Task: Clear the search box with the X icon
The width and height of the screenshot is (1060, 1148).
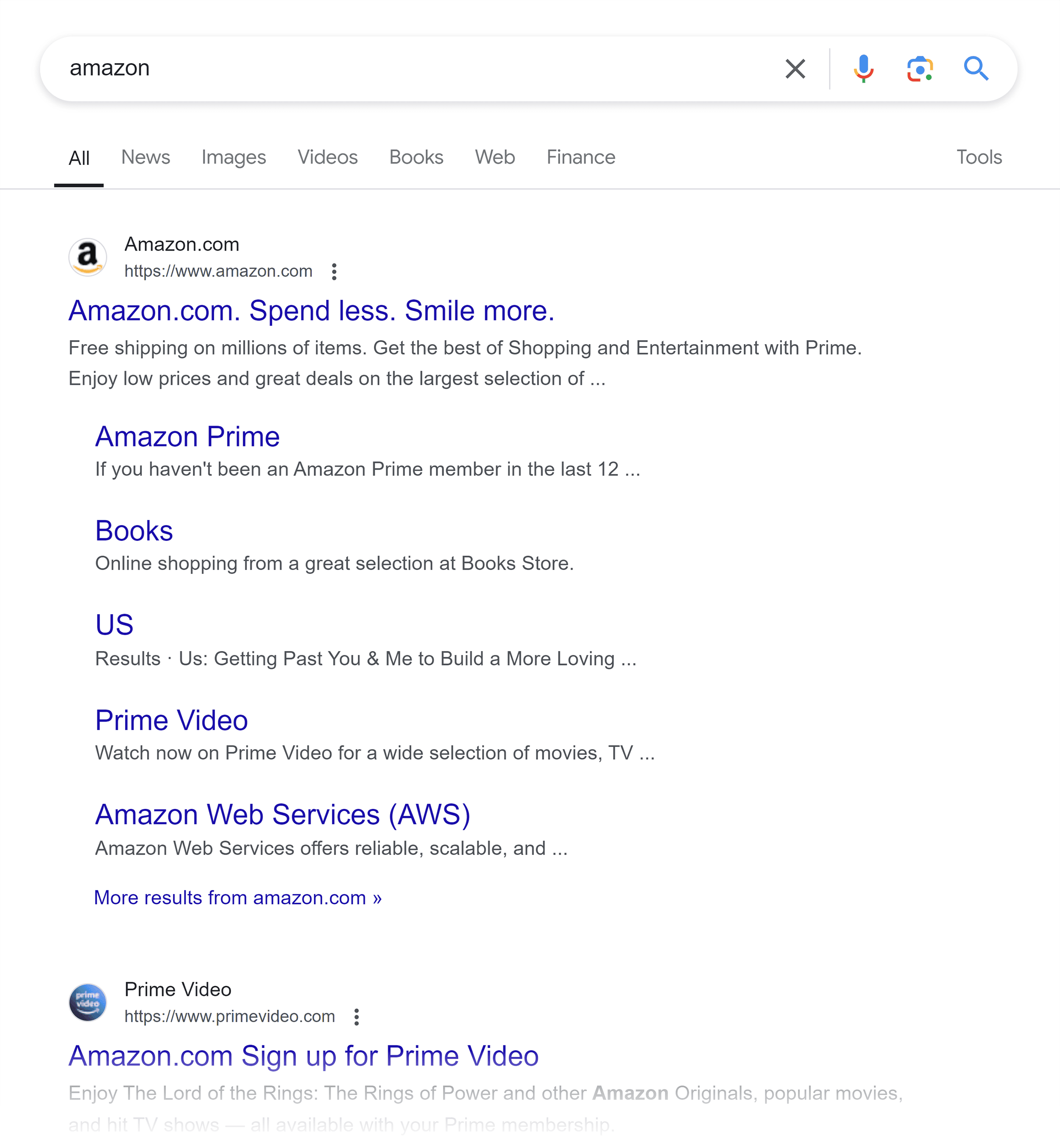Action: coord(795,69)
